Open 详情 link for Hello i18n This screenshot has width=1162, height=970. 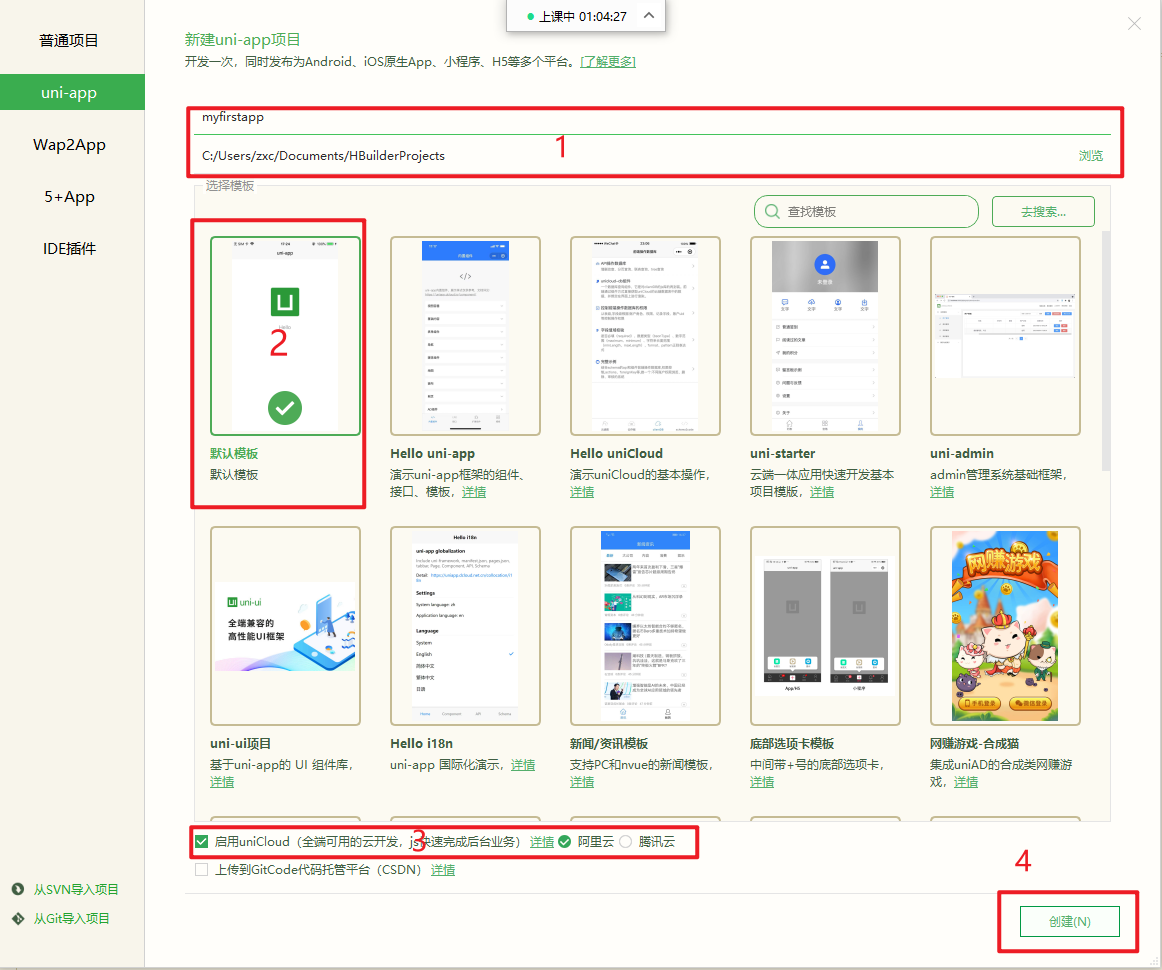[523, 765]
